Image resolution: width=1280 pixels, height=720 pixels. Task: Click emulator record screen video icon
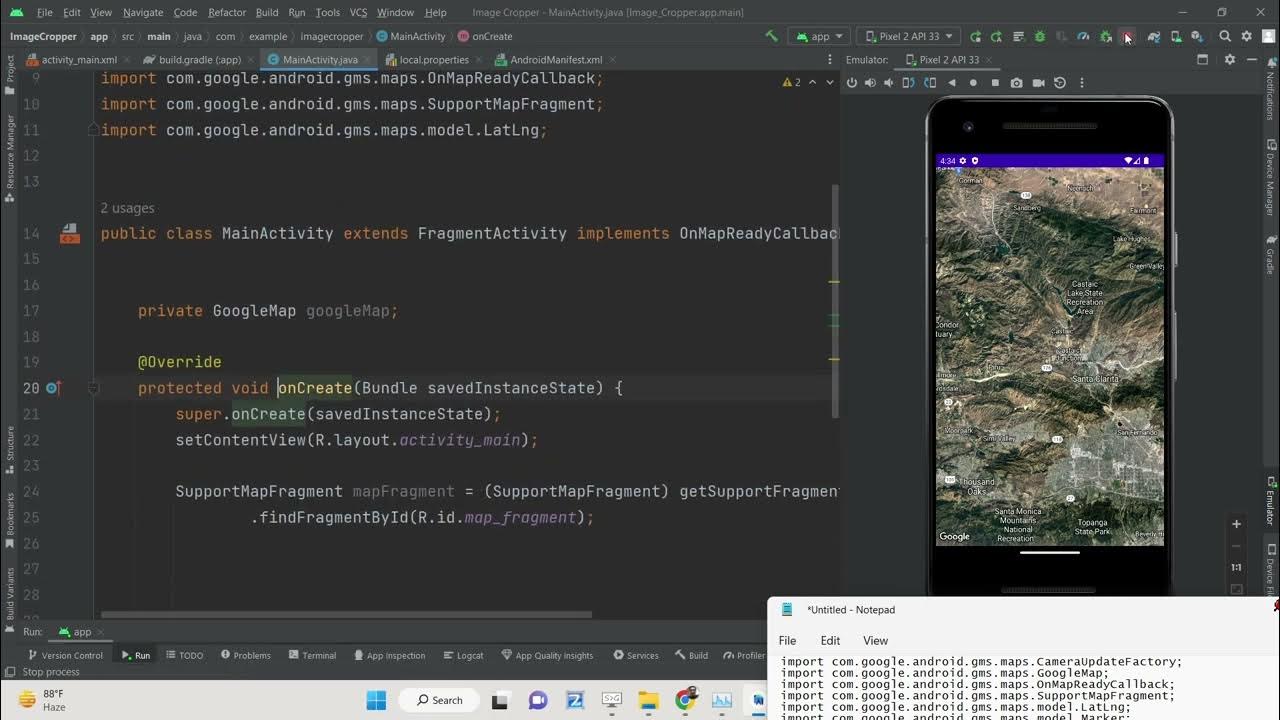tap(1038, 83)
